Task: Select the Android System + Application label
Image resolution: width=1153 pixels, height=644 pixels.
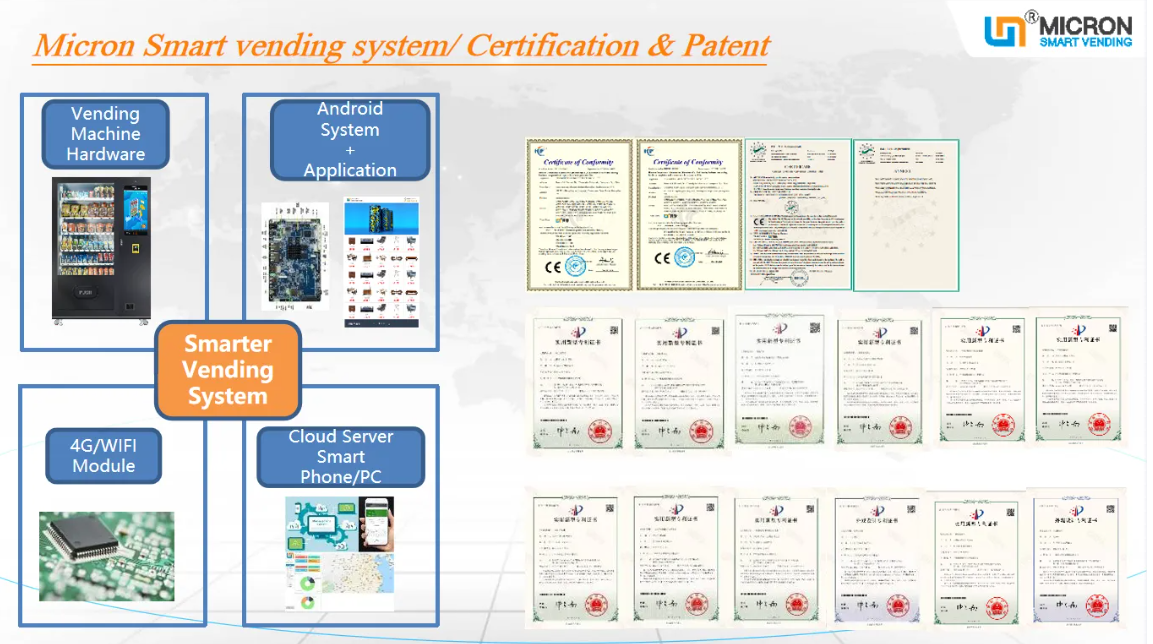Action: pos(350,139)
